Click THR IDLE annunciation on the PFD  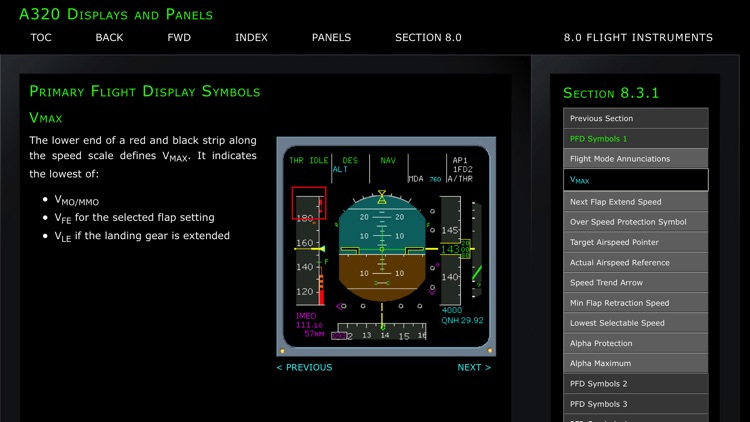pos(309,160)
